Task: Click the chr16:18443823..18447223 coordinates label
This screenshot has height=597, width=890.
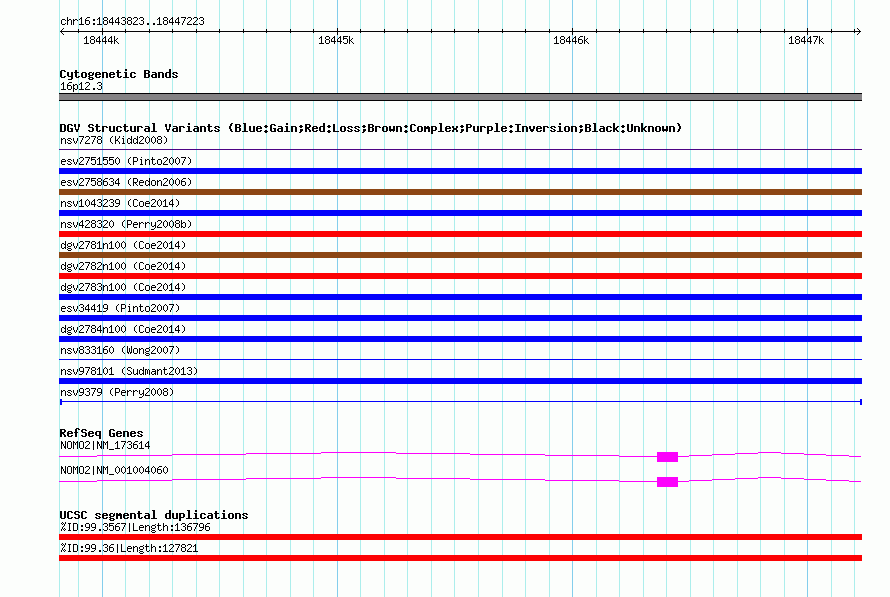Action: pos(132,21)
